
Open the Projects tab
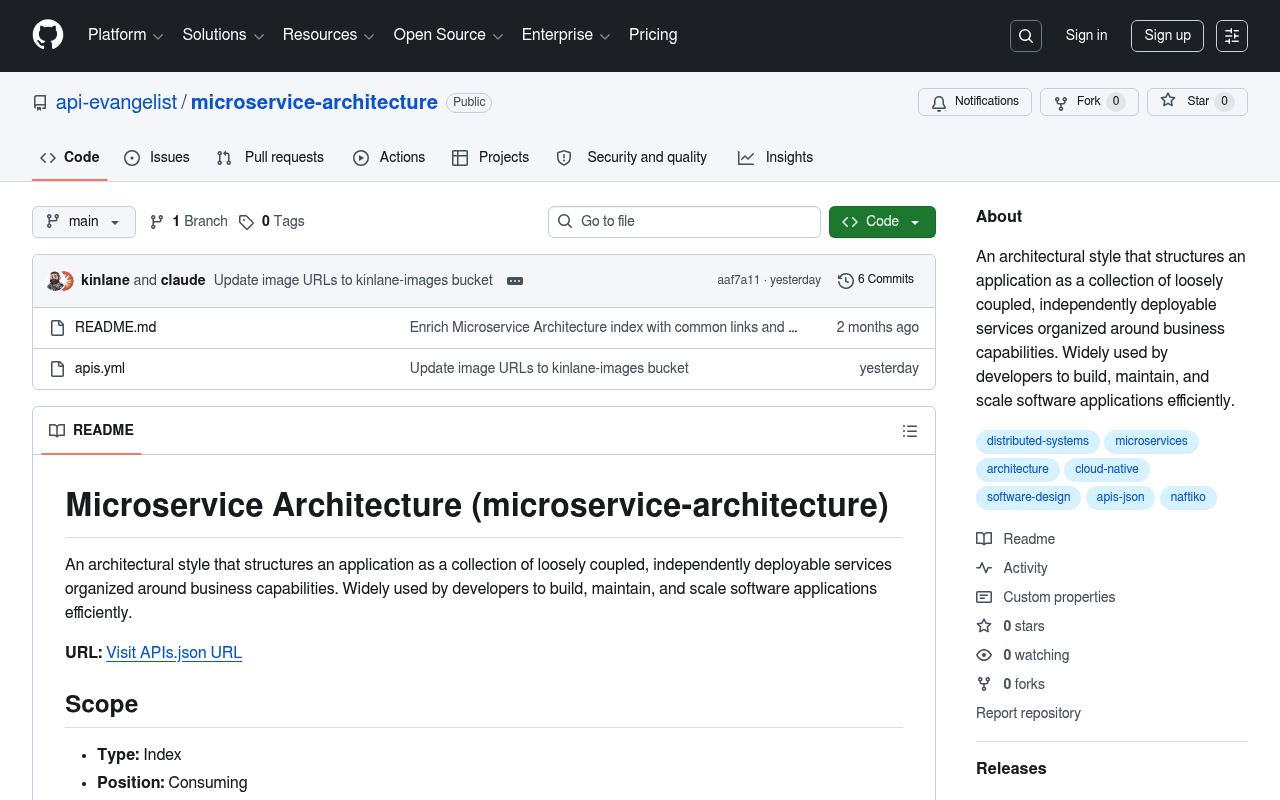point(490,158)
